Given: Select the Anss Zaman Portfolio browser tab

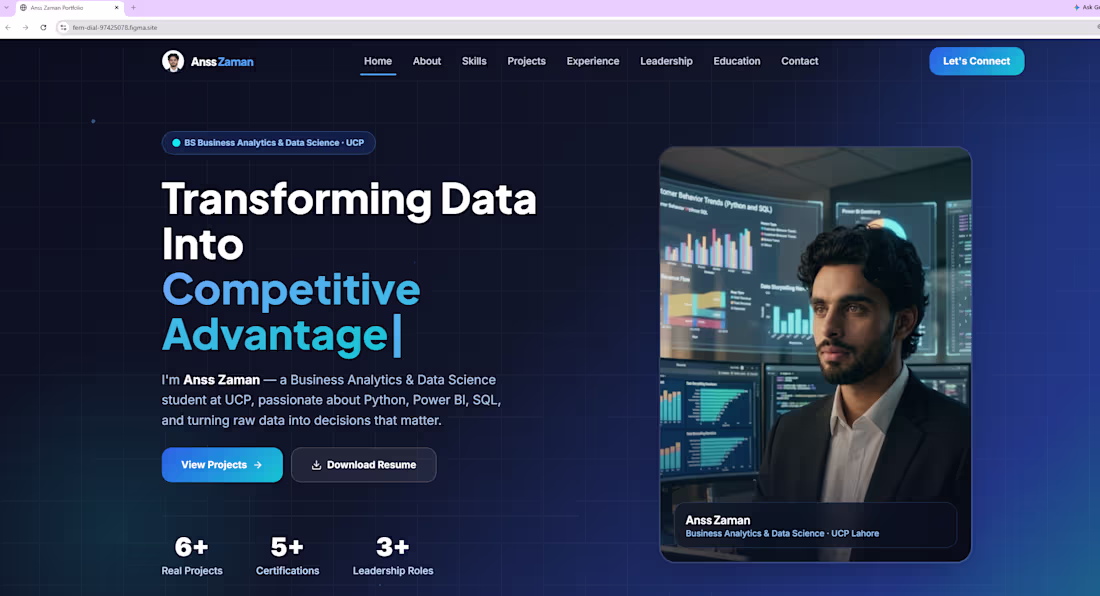Looking at the screenshot, I should tap(69, 8).
